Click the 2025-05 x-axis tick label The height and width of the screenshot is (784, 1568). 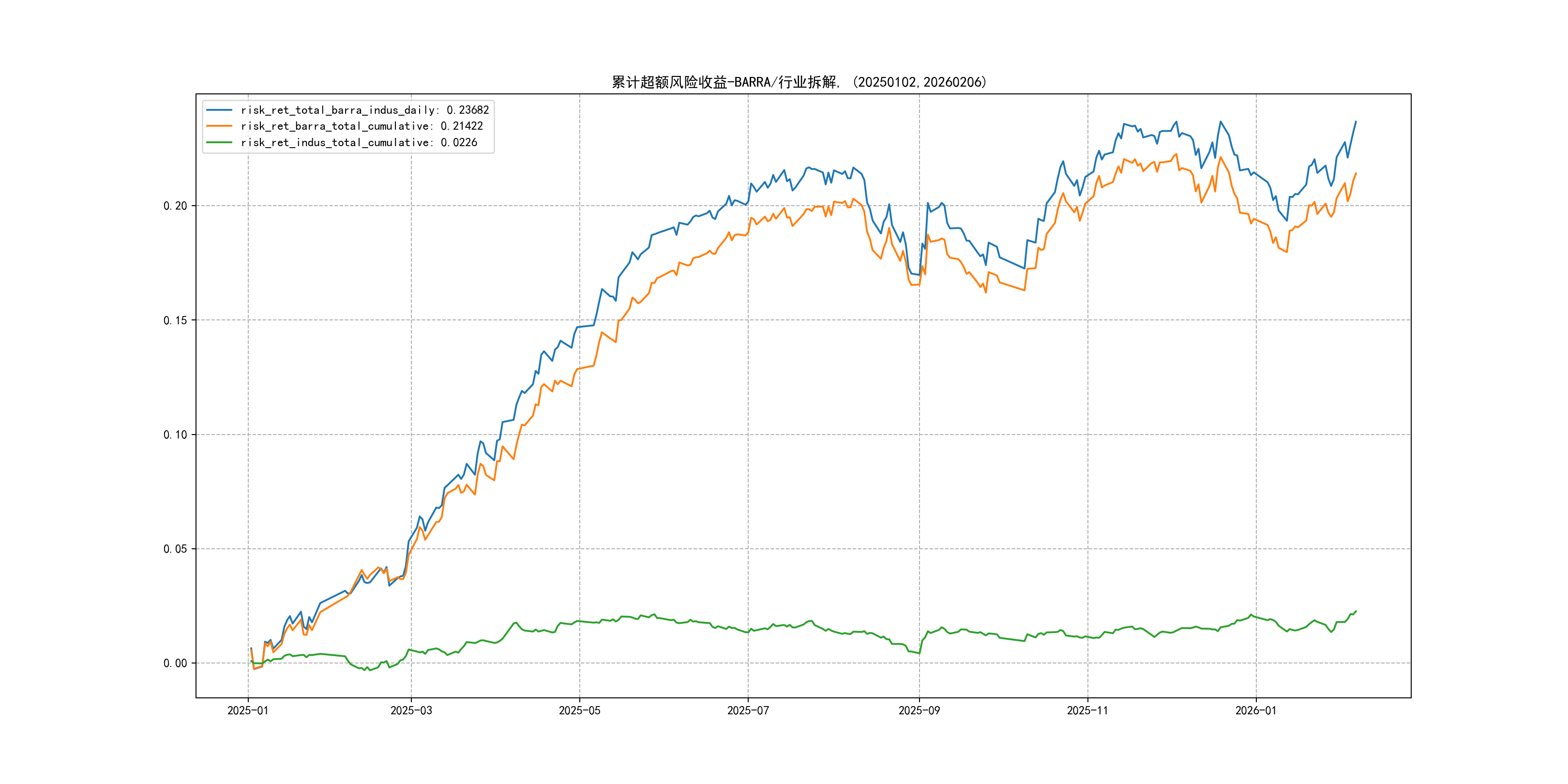(579, 710)
